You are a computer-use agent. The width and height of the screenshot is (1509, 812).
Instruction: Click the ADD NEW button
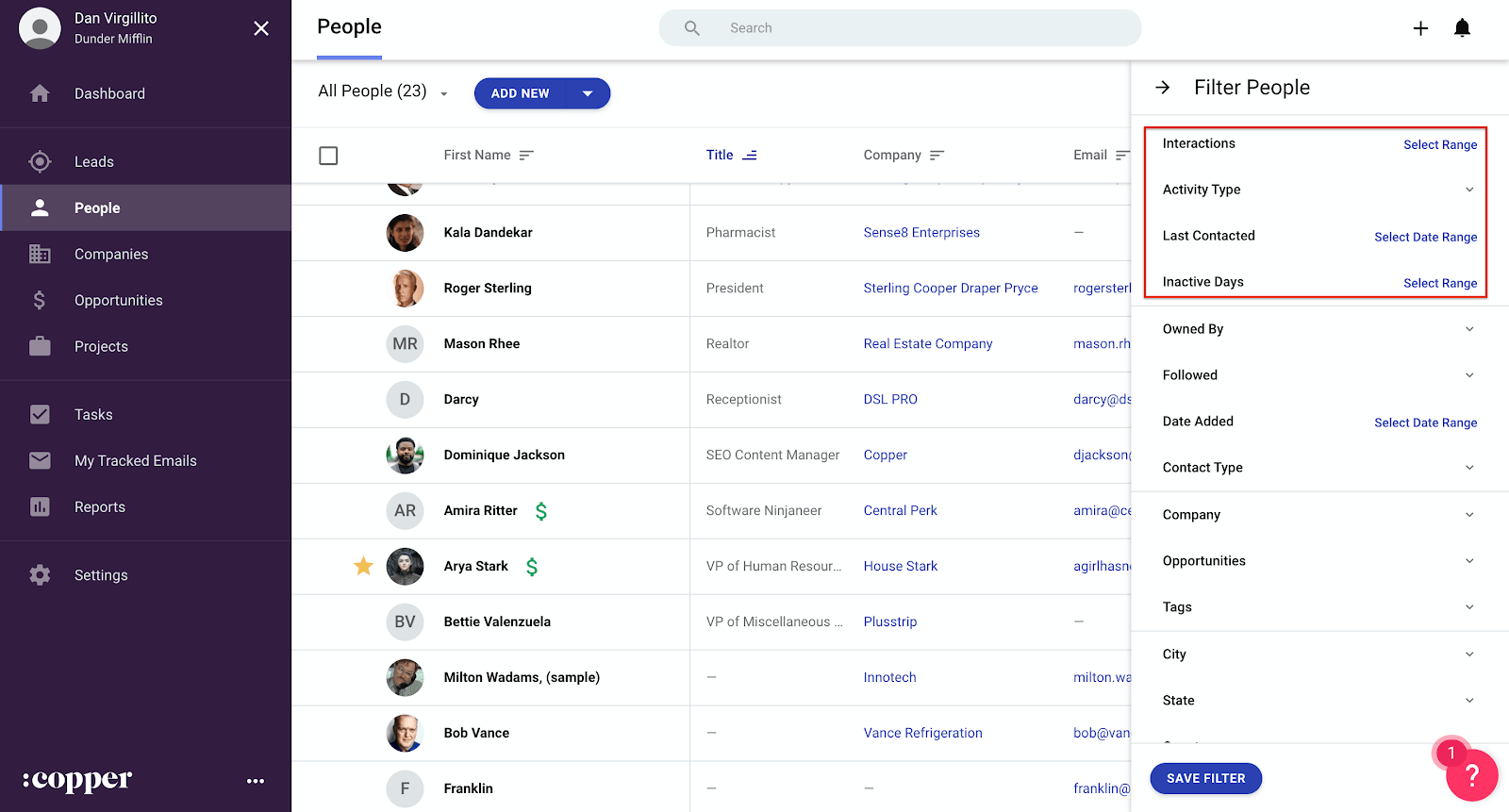pos(520,93)
